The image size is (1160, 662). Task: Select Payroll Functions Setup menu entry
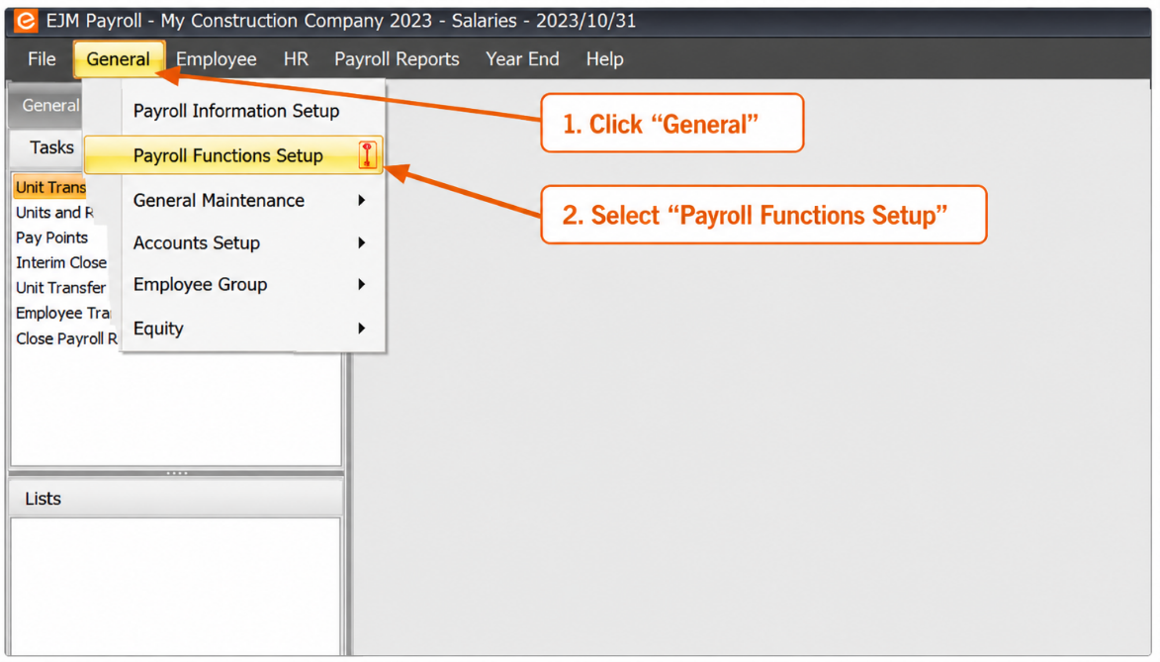[234, 155]
